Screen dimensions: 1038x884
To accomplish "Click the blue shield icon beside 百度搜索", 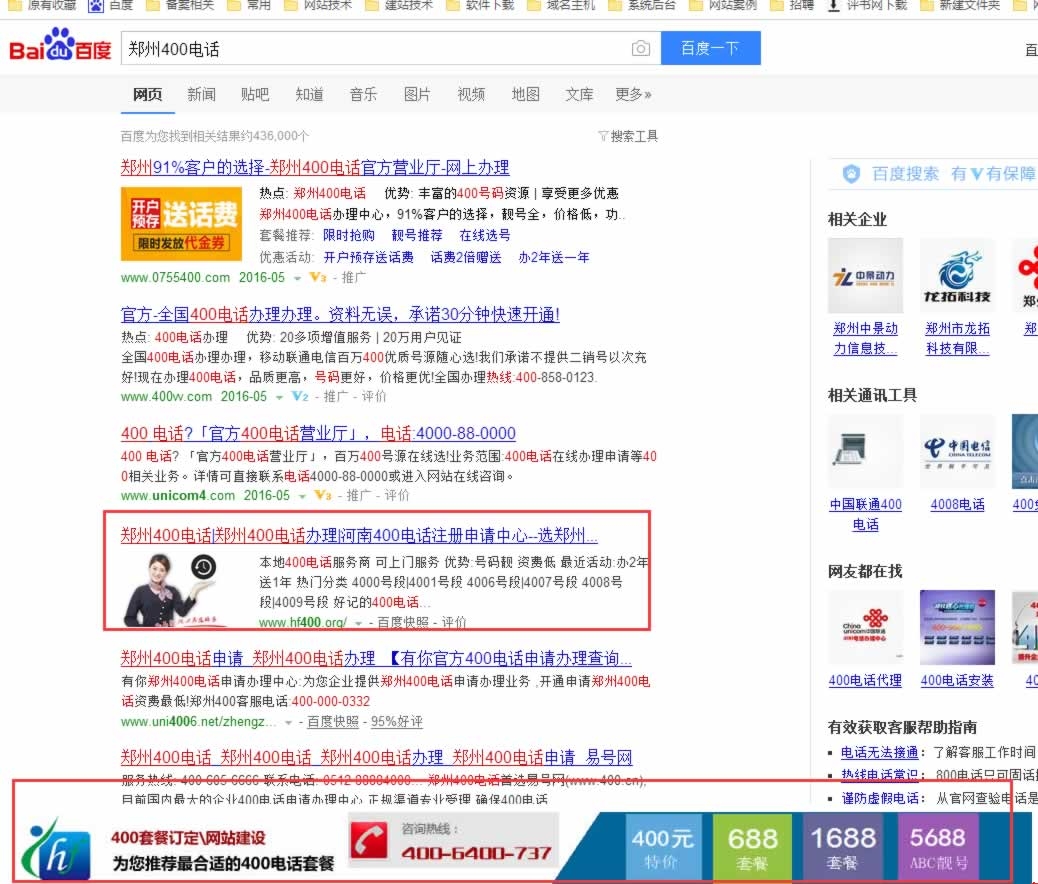I will pos(851,172).
